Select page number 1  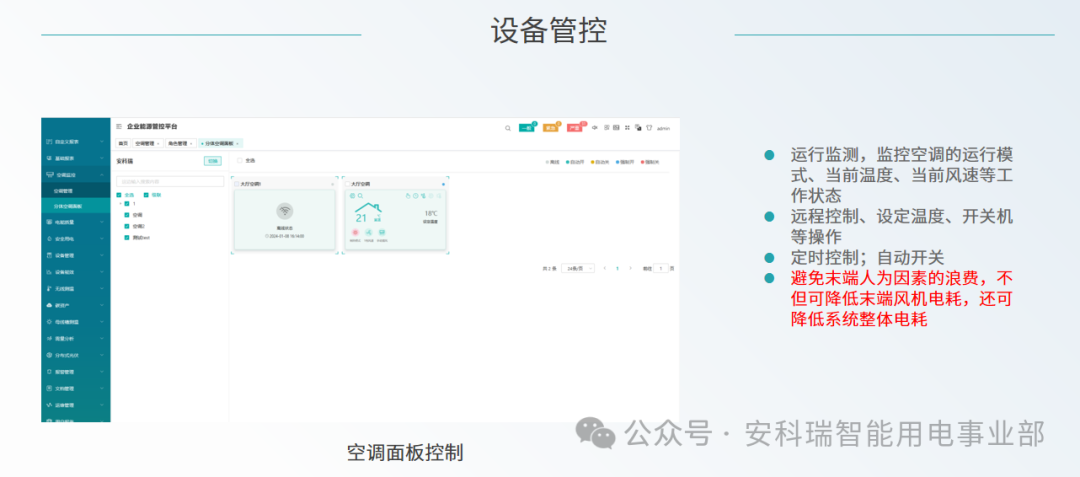[x=618, y=268]
